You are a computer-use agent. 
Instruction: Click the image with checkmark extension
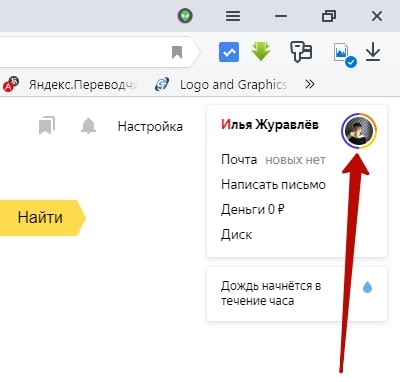(344, 54)
